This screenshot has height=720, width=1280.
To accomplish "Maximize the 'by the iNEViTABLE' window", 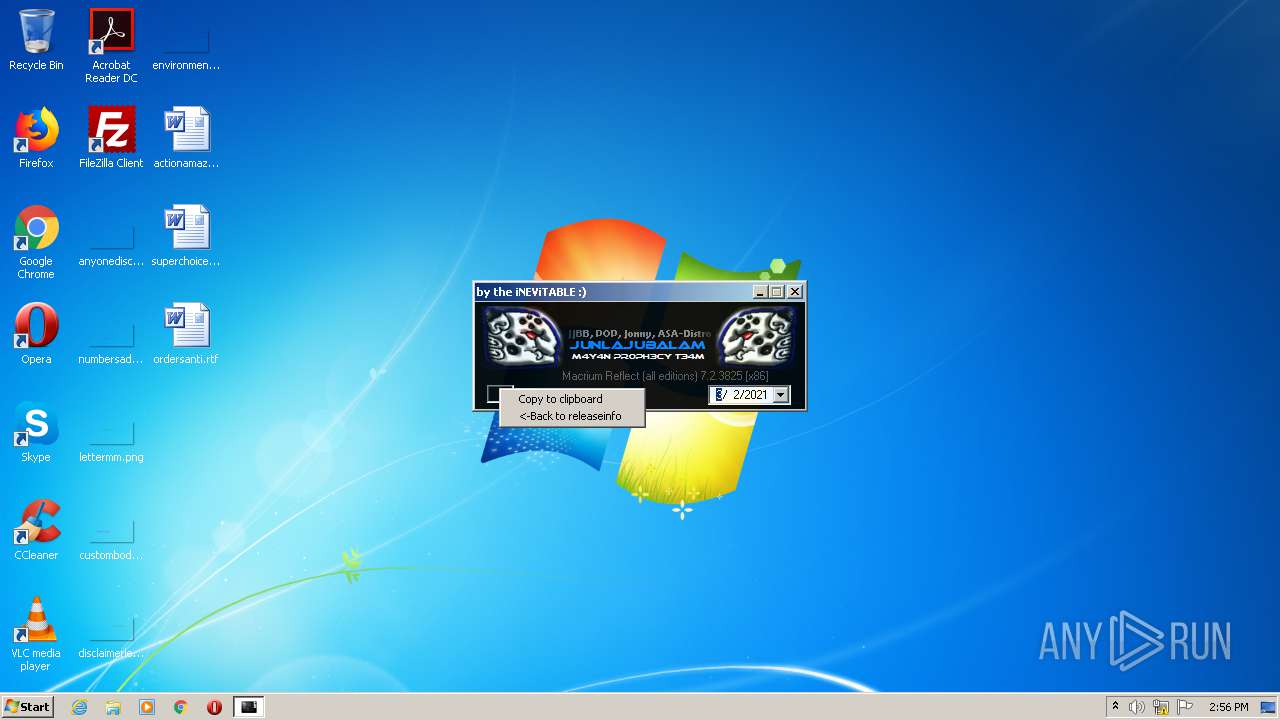I will pos(776,292).
